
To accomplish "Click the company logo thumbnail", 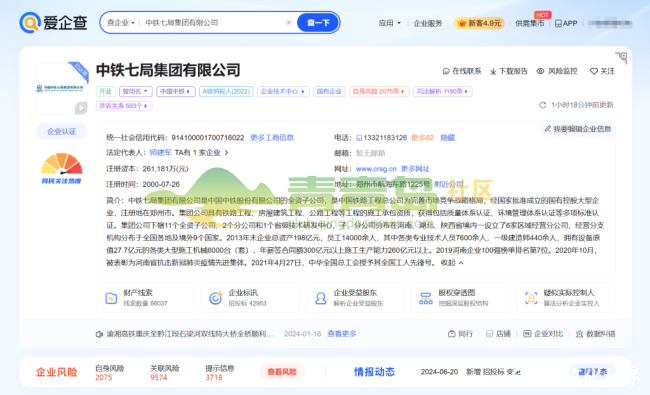I will point(62,88).
